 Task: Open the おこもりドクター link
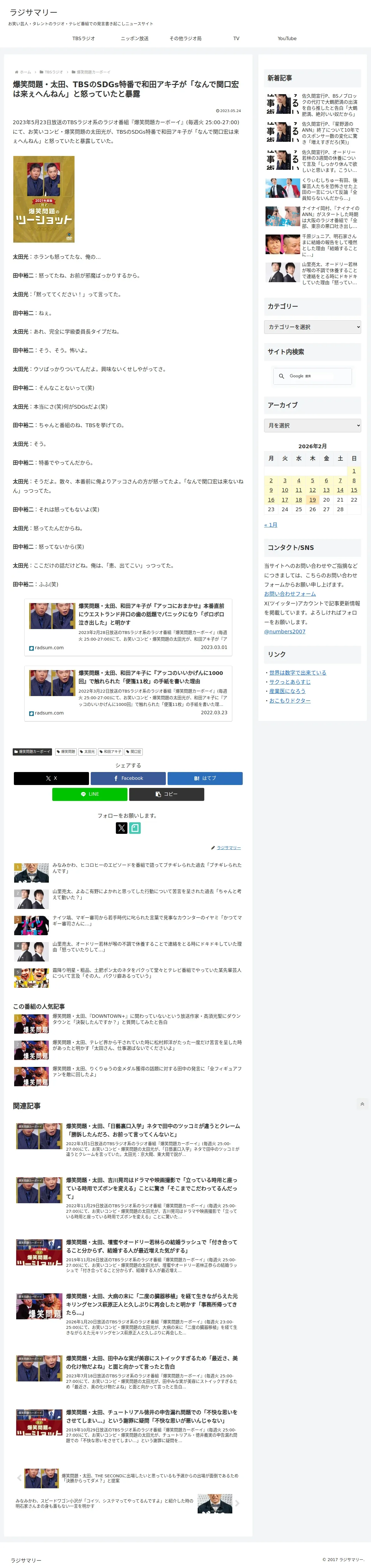[x=290, y=701]
